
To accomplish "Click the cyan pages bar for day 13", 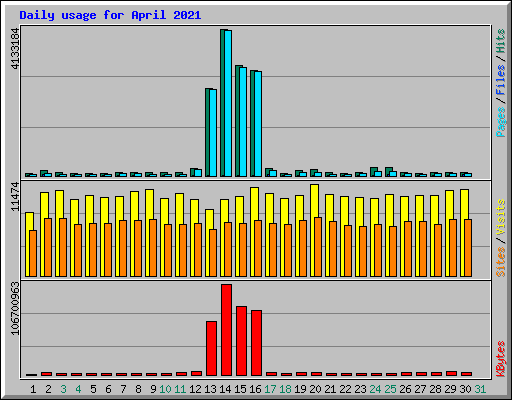I will (213, 133).
